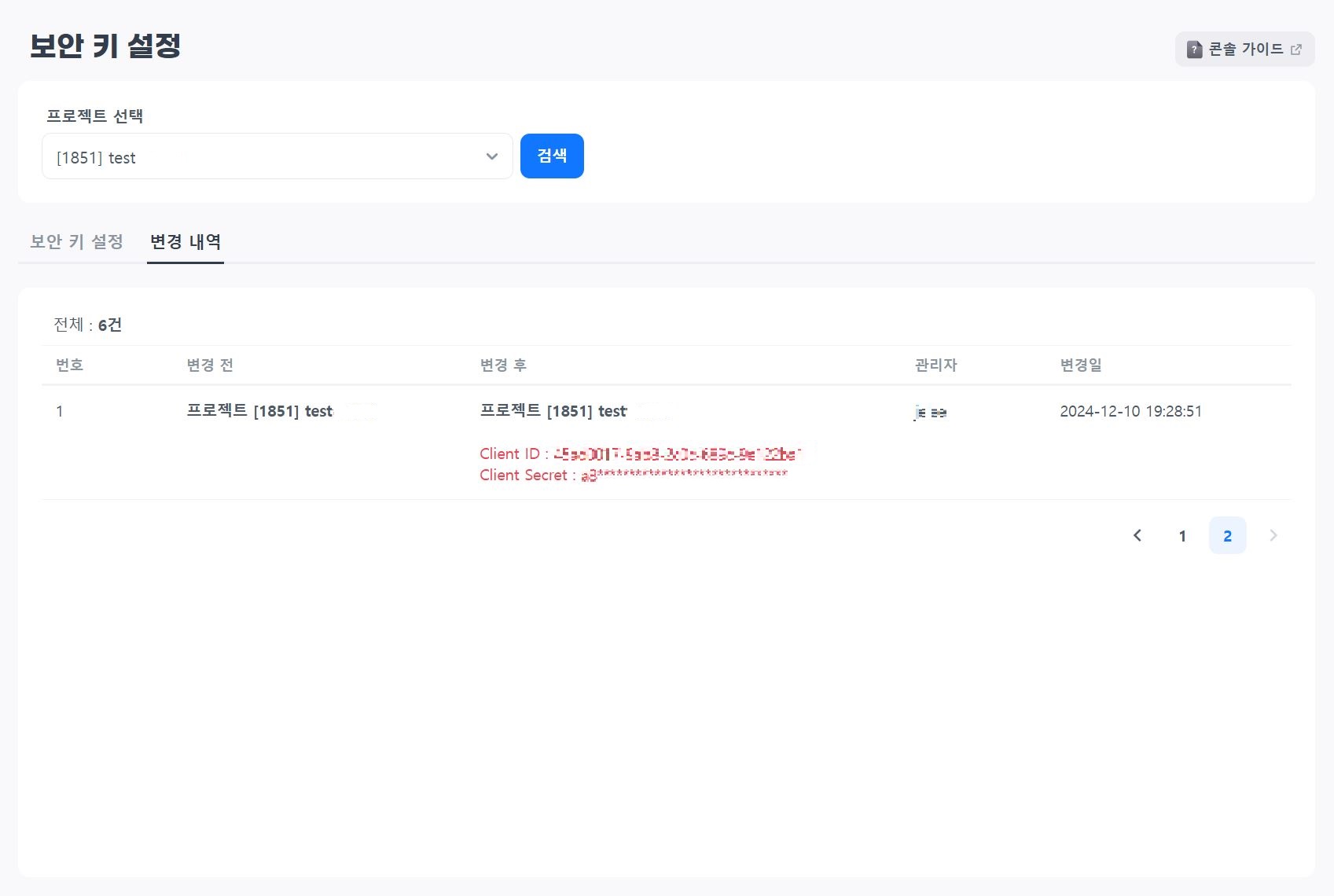The height and width of the screenshot is (896, 1334).
Task: Click the 2024-12-10 19:28:51 timestamp
Action: [x=1130, y=412]
